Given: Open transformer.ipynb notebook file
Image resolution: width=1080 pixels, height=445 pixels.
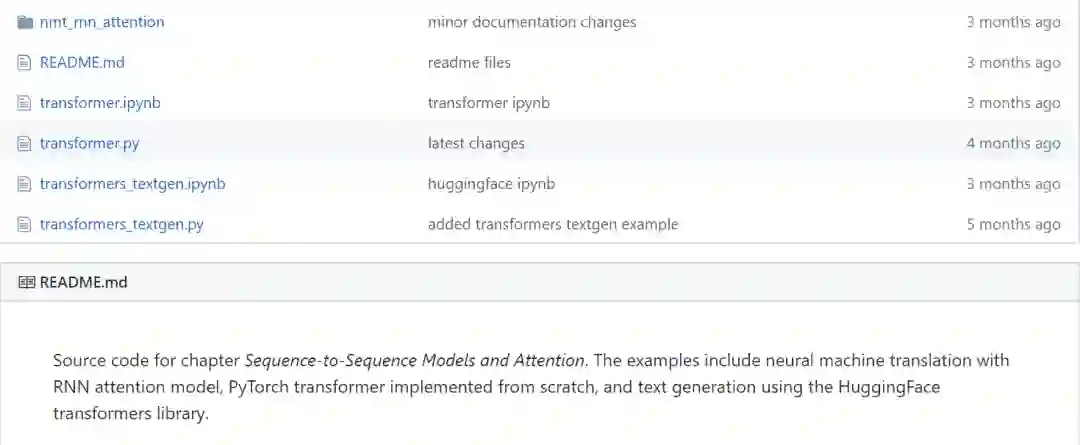Looking at the screenshot, I should point(100,103).
